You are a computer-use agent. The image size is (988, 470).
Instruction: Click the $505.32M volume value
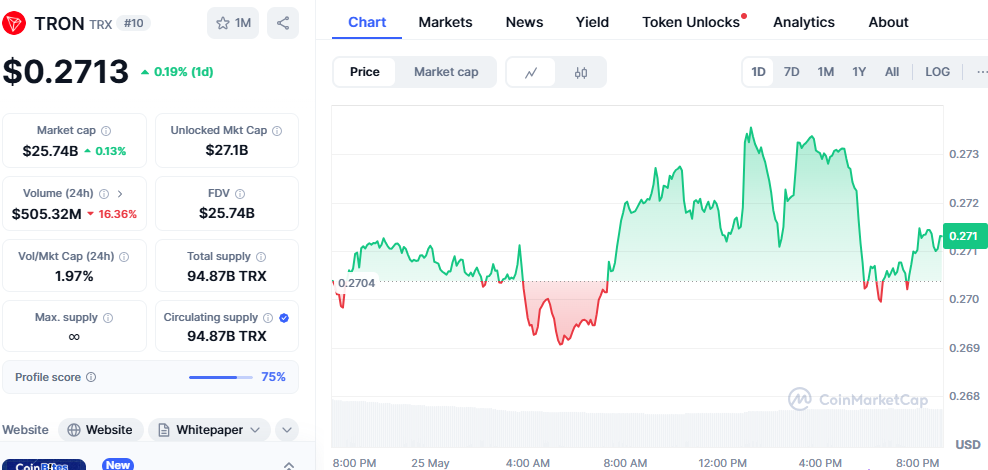pos(47,214)
